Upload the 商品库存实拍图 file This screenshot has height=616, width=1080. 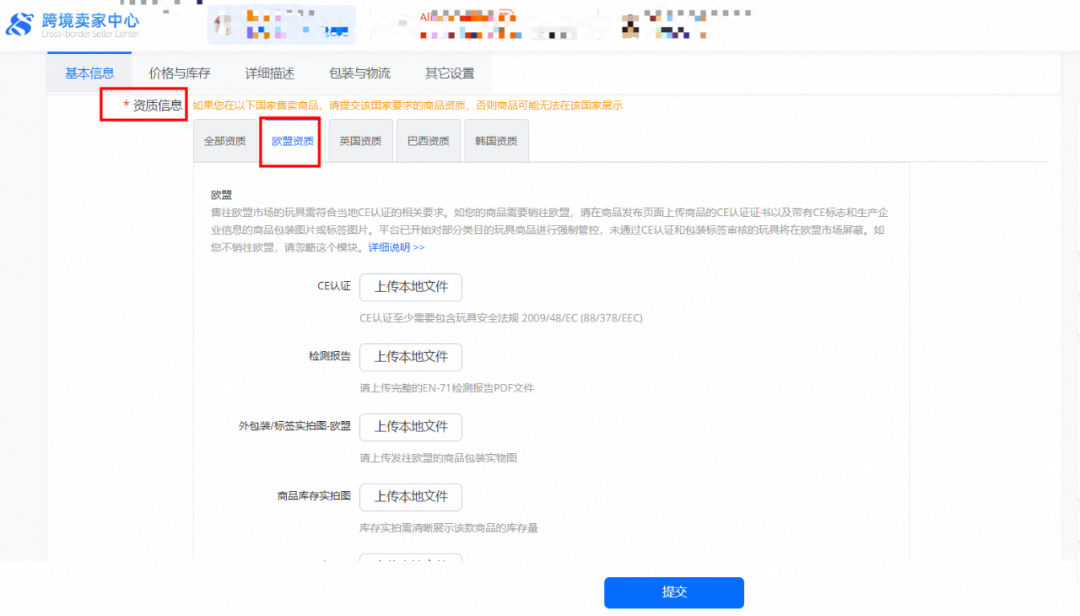(410, 497)
